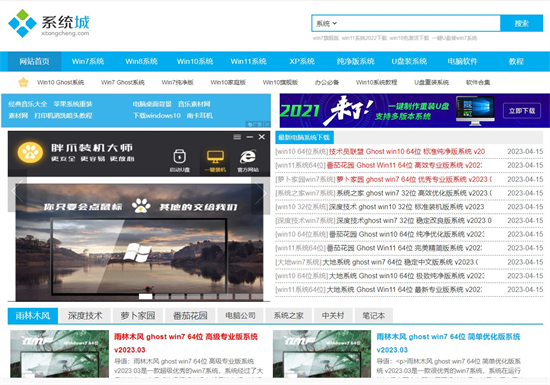
Task: Click the Win10系统教程 sub-navigation link
Action: coord(376,82)
